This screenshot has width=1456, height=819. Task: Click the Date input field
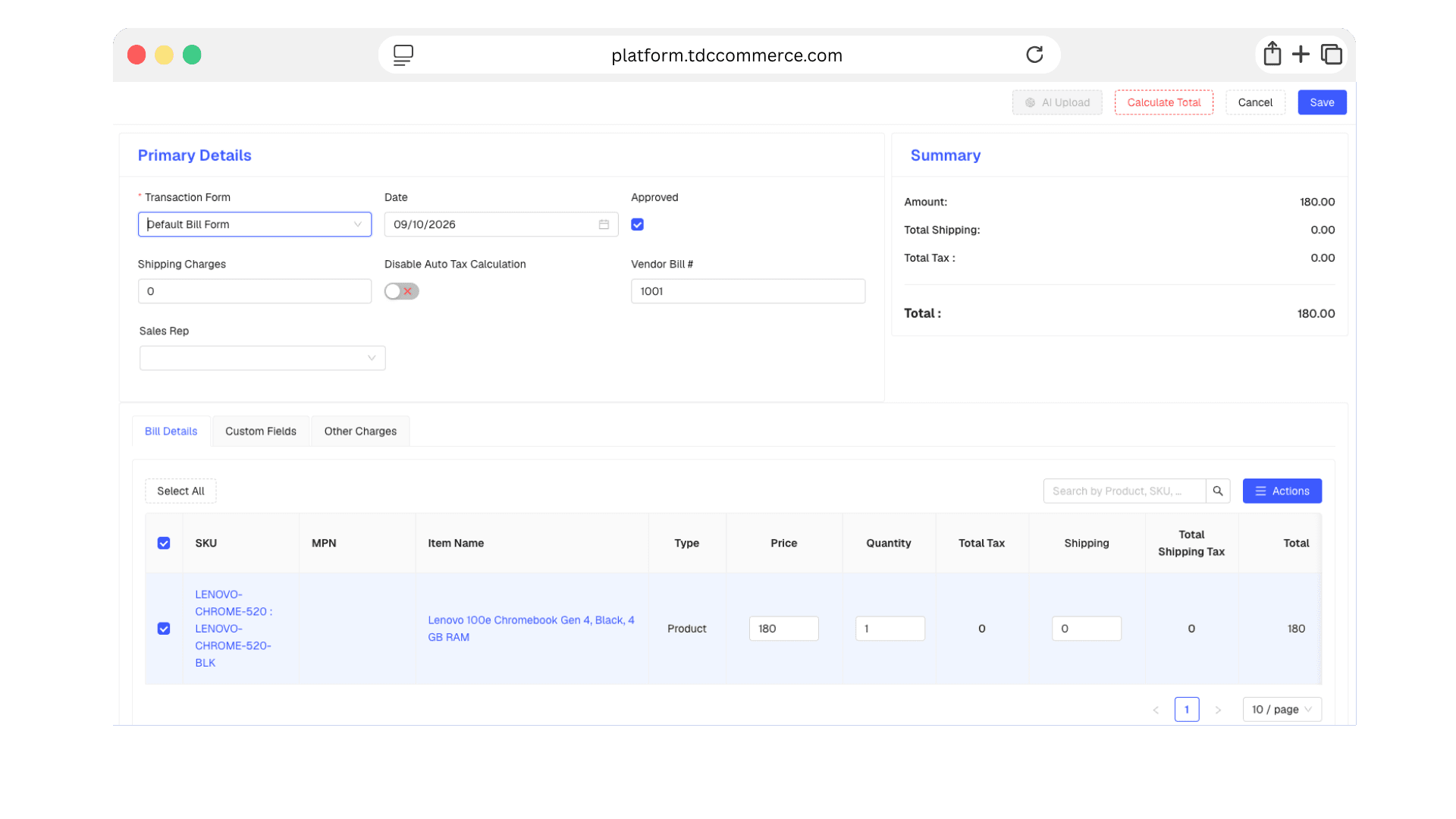(501, 224)
